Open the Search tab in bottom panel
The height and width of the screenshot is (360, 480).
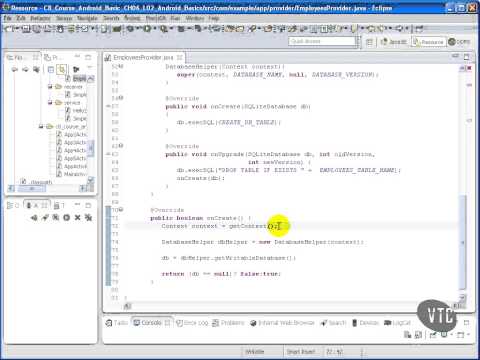pos(333,323)
